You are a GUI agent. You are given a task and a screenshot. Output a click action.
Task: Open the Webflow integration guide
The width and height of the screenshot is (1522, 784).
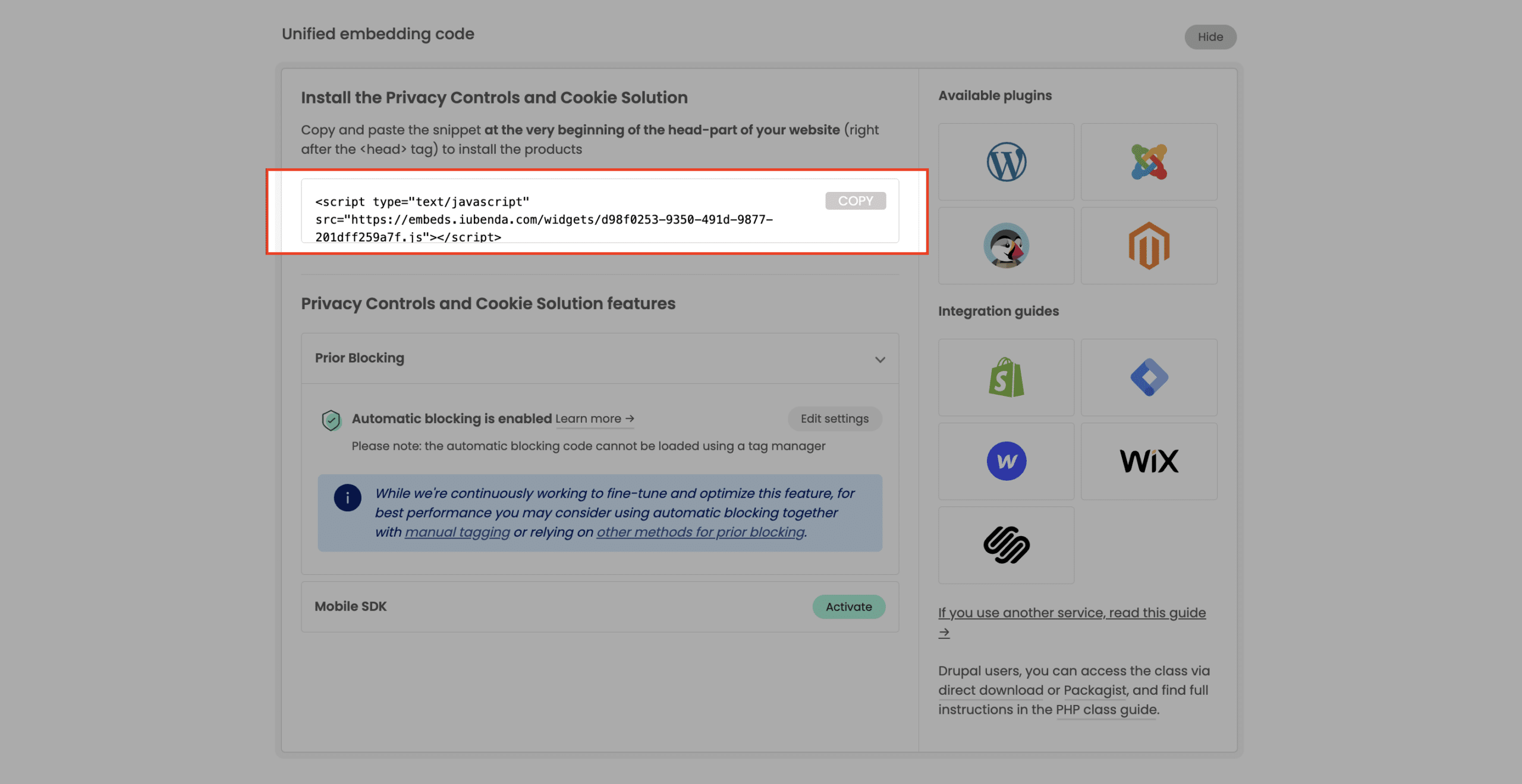pos(1006,461)
